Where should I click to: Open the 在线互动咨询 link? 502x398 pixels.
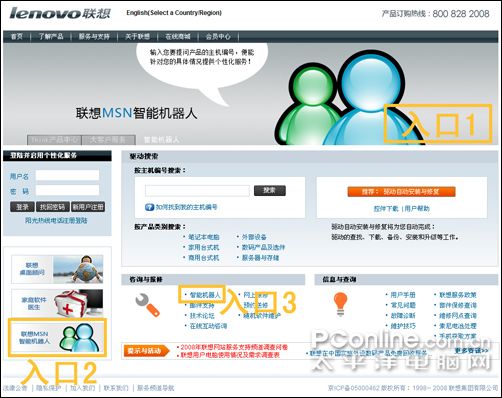208,326
